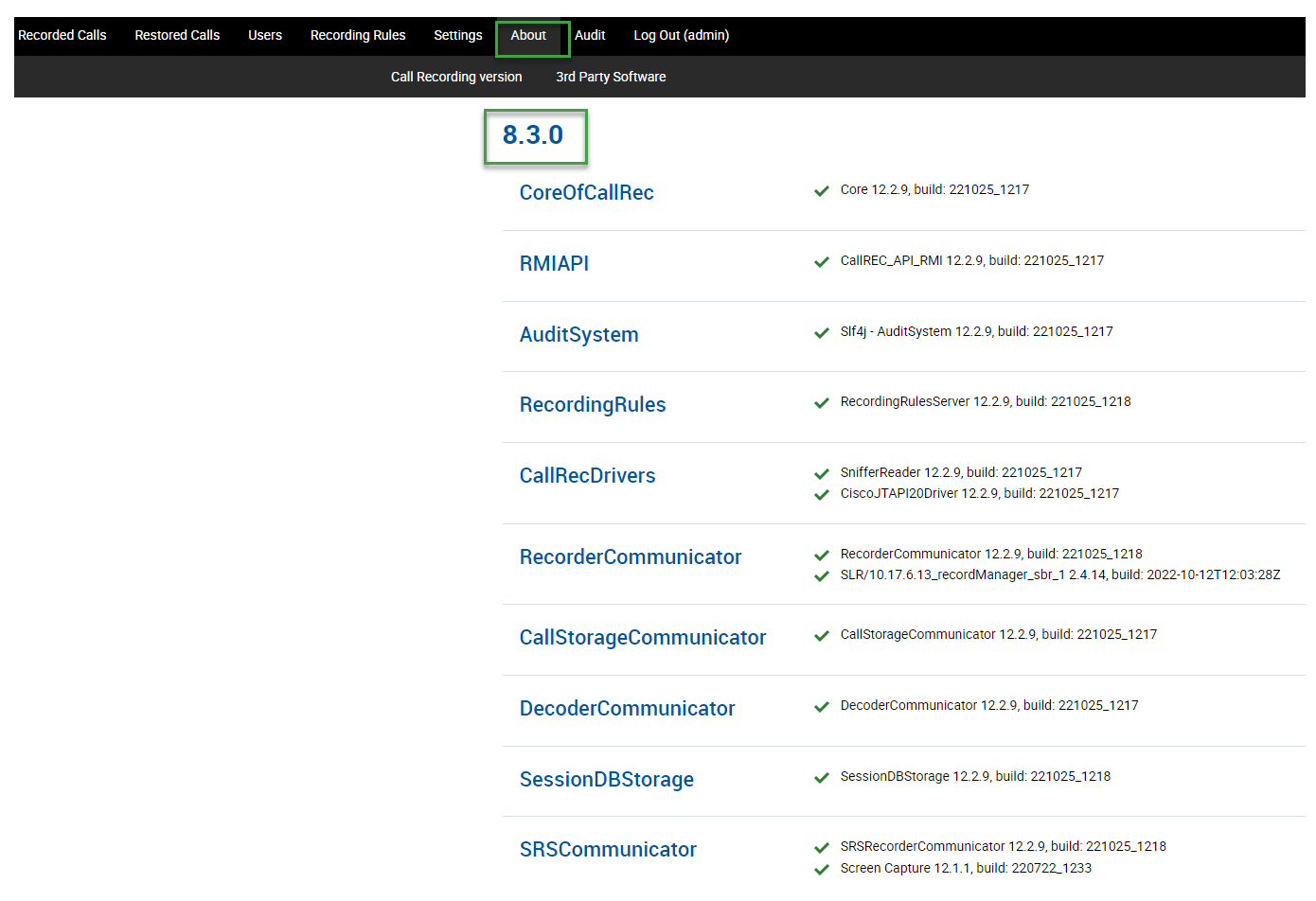1316x901 pixels.
Task: Select the Call Recording version subtab
Action: [x=456, y=77]
